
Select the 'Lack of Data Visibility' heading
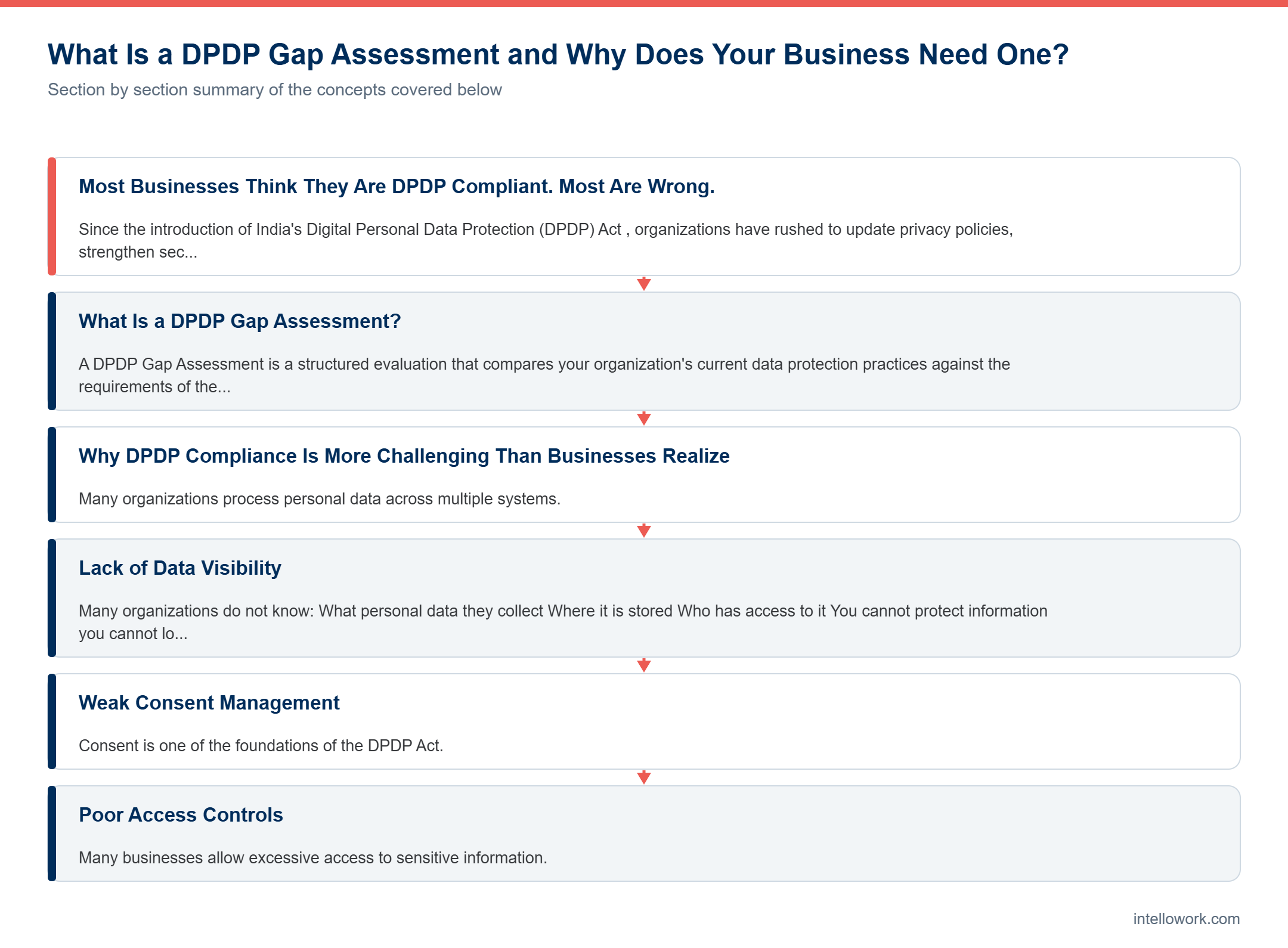point(180,568)
